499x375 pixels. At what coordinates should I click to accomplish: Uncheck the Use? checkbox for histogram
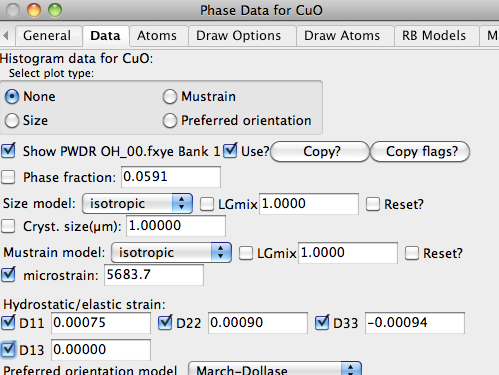tap(230, 150)
